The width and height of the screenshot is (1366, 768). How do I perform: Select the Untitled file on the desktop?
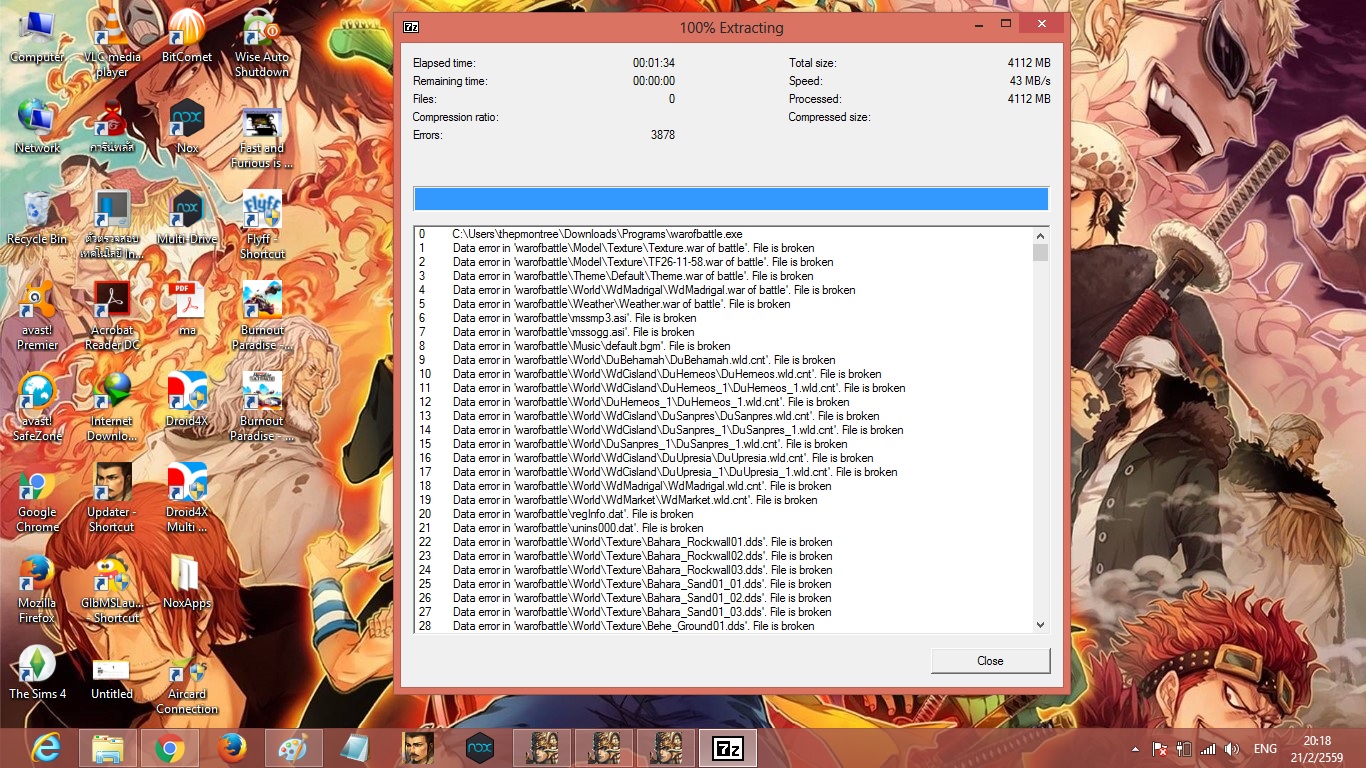tap(112, 678)
